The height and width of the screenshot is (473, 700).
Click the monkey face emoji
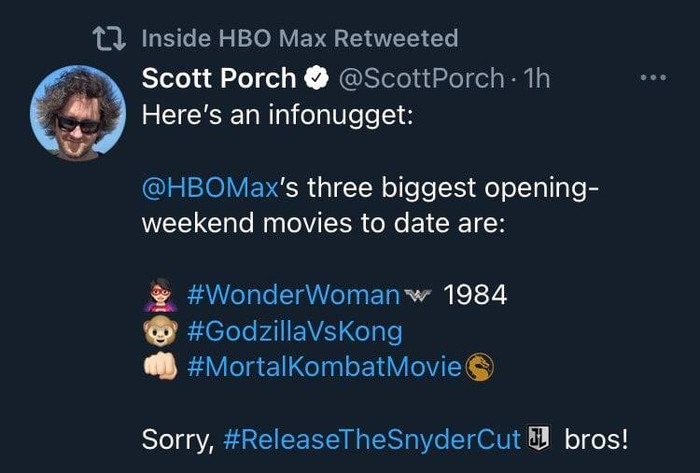(x=160, y=332)
